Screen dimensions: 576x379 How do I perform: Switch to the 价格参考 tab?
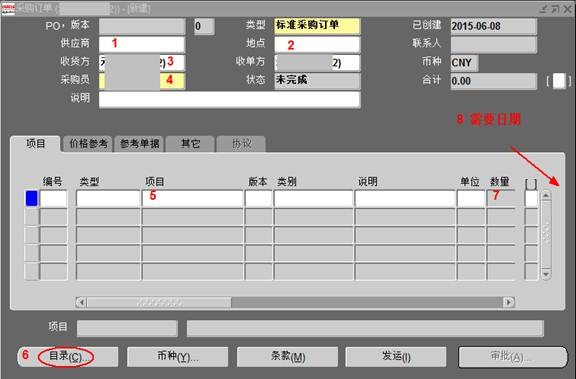[x=88, y=144]
